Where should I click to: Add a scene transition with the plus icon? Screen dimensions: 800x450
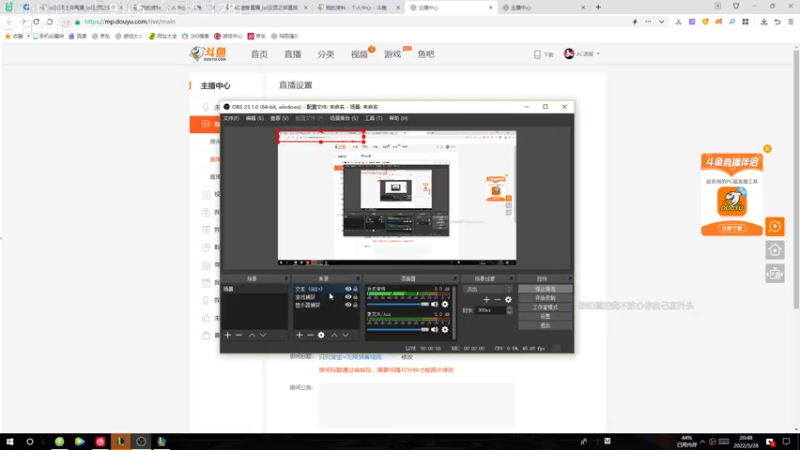tap(486, 300)
